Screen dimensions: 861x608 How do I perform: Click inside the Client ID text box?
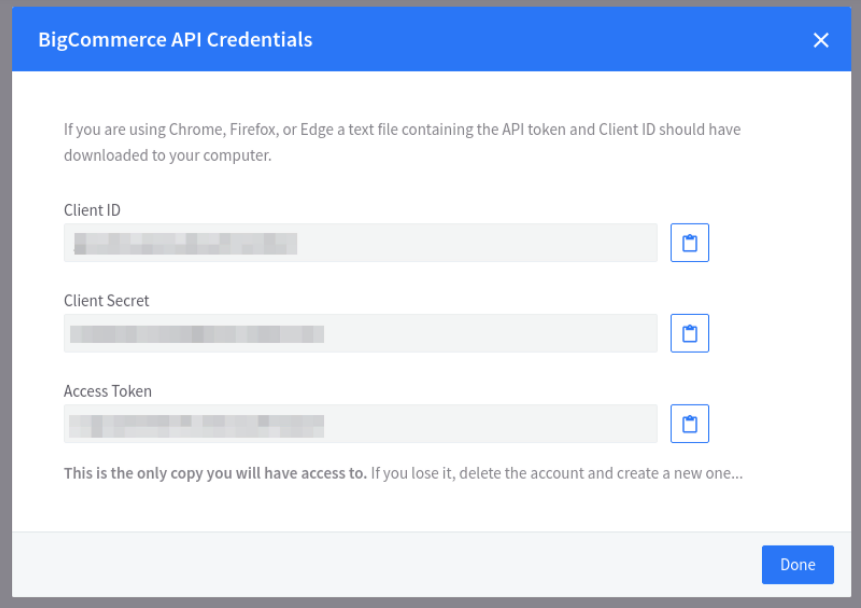coord(360,242)
